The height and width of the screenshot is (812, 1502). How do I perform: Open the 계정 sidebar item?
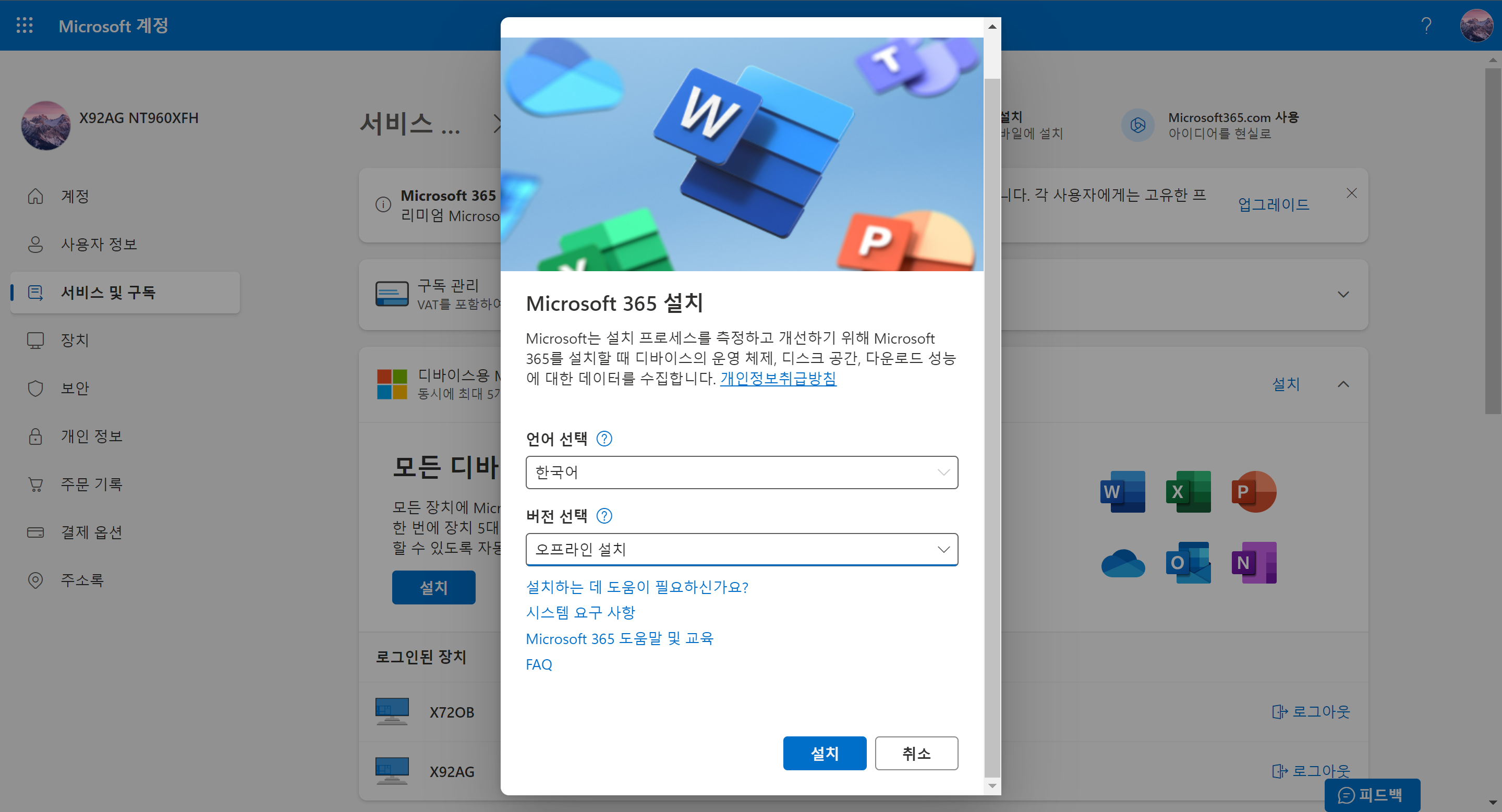tap(125, 197)
